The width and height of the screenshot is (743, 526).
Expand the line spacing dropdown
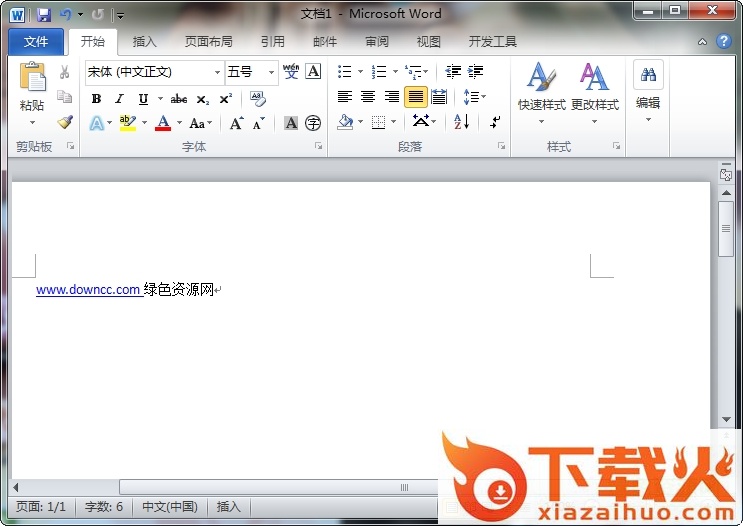coord(483,97)
